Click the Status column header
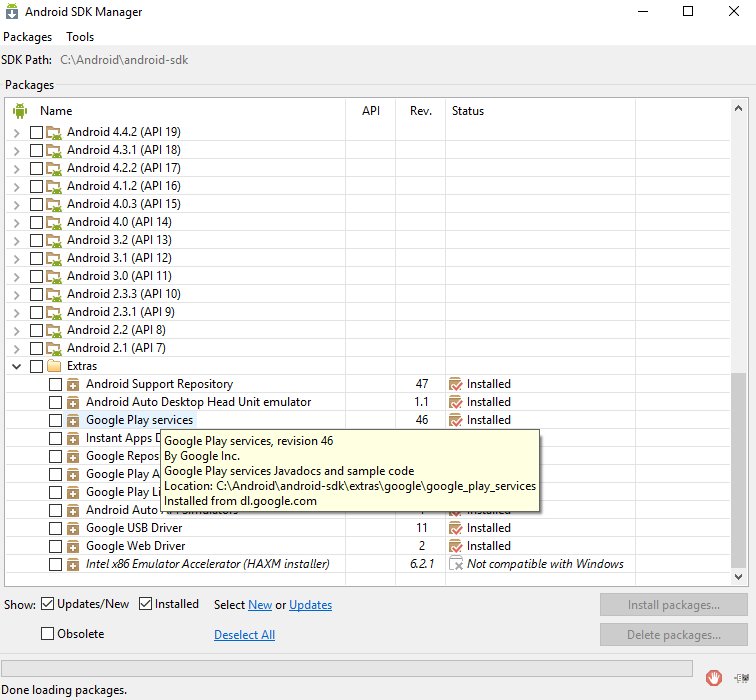Screen dimensions: 756x700 (x=540, y=111)
